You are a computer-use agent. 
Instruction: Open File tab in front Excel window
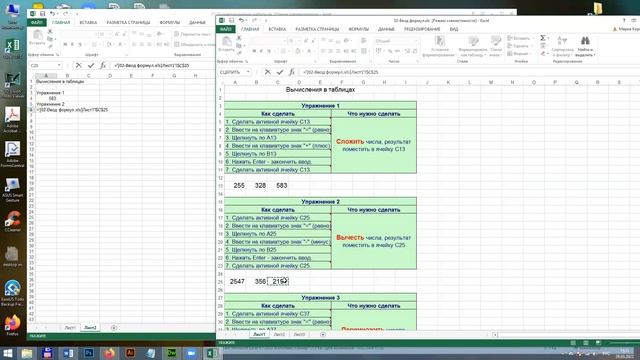pos(226,29)
